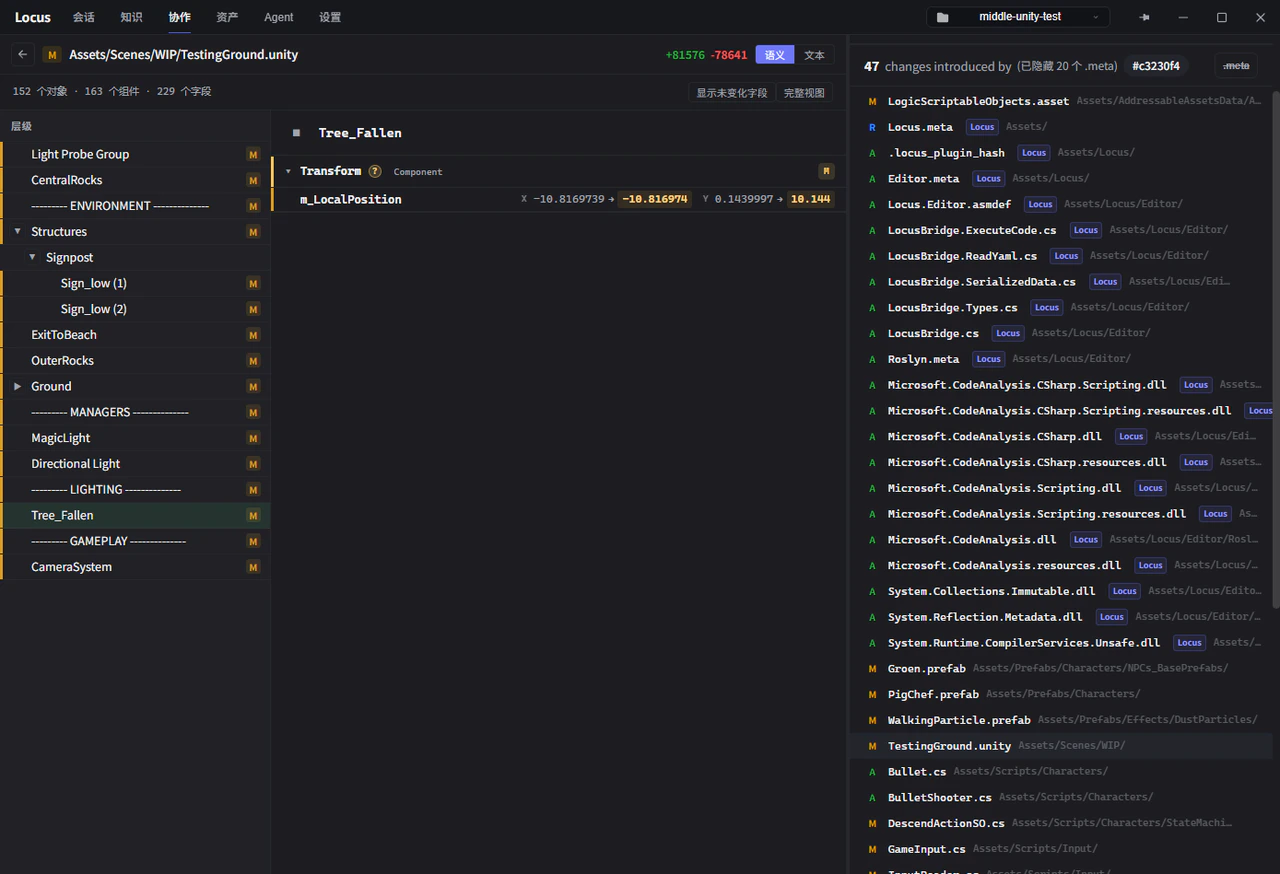Click the new X value -10.816974
The image size is (1280, 874).
pos(654,199)
